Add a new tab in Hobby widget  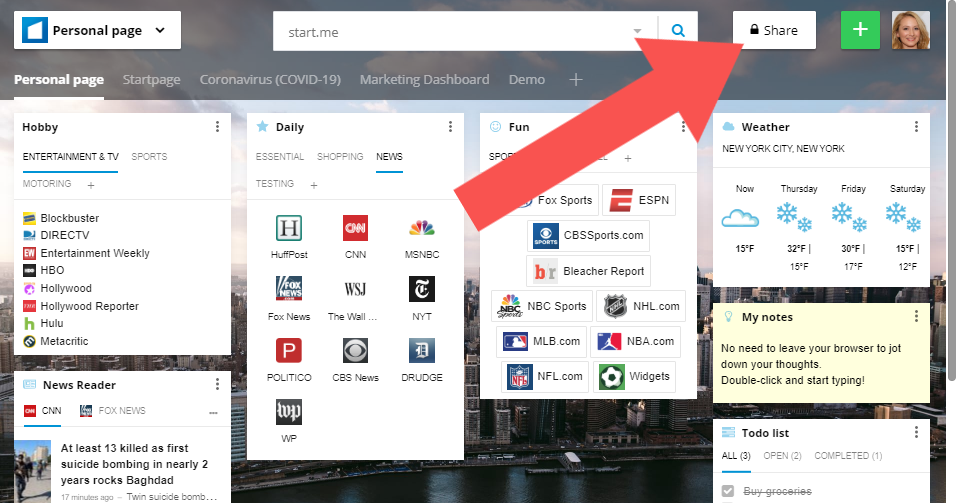point(90,185)
